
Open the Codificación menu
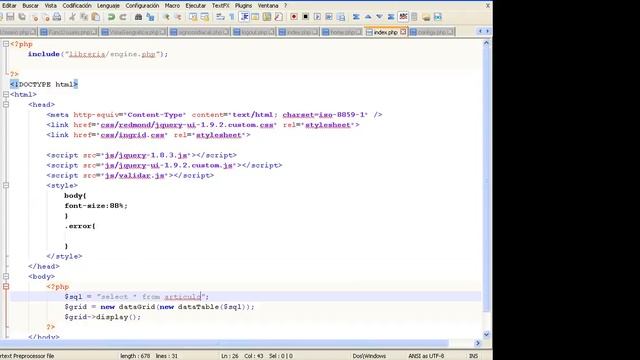77,5
